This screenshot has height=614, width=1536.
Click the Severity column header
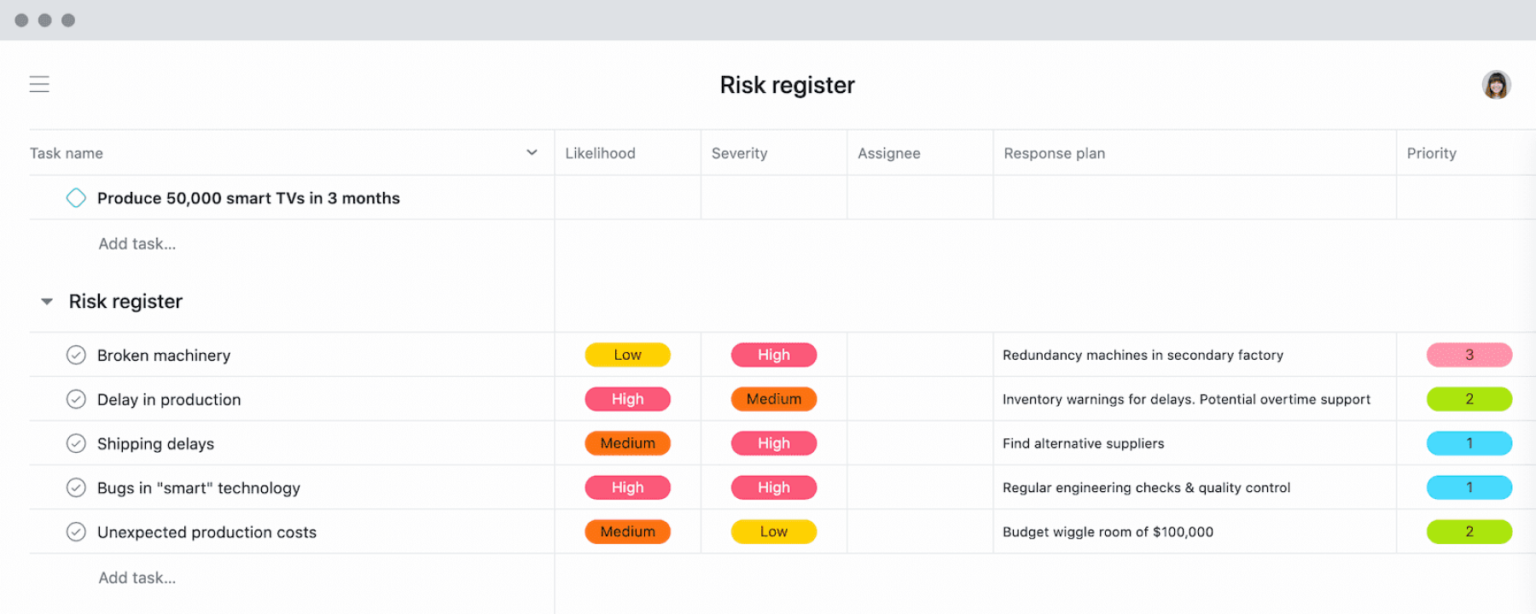[x=739, y=152]
